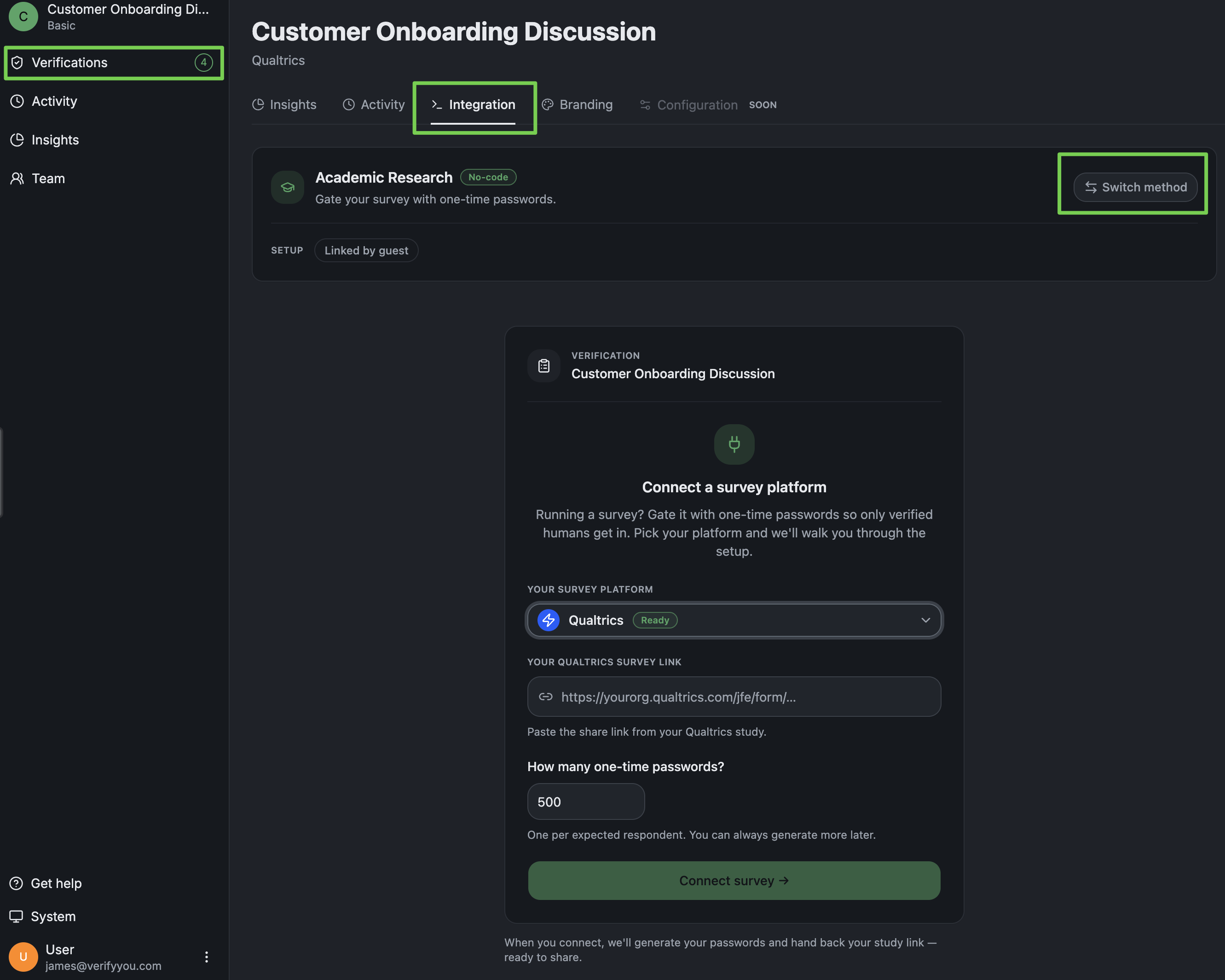
Task: Click the orange U user avatar
Action: pos(23,957)
